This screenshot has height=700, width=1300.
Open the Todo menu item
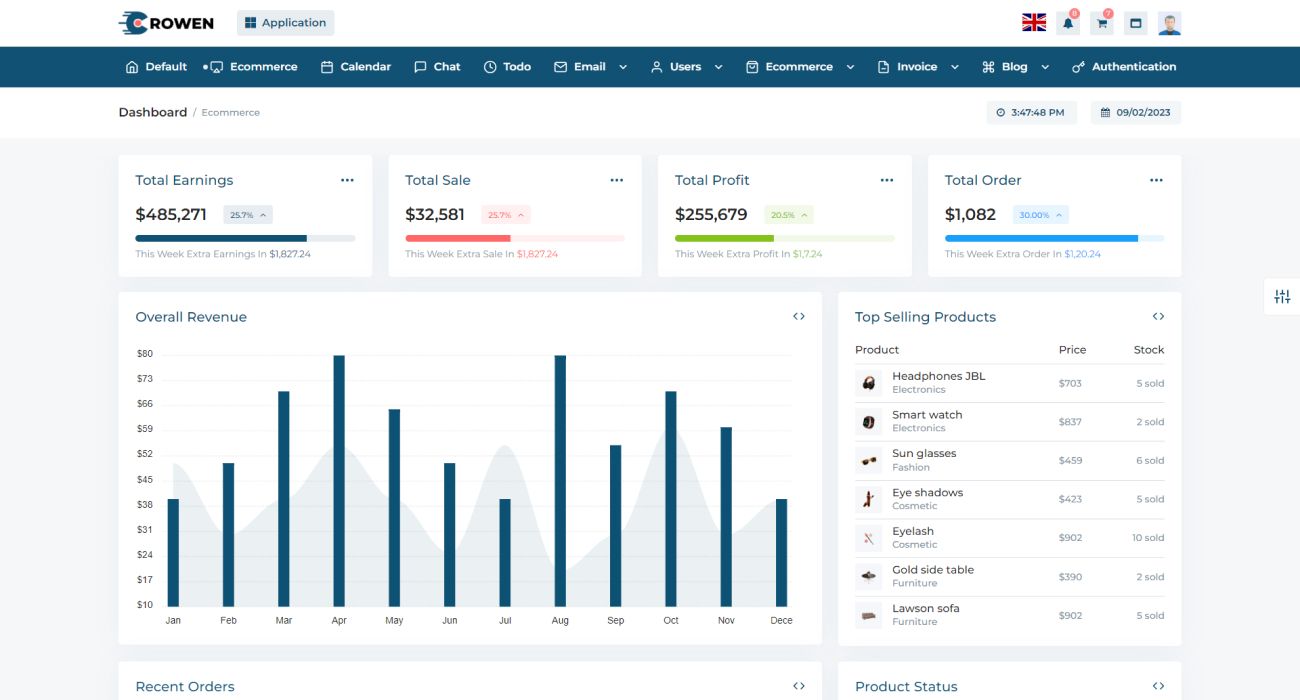[507, 67]
